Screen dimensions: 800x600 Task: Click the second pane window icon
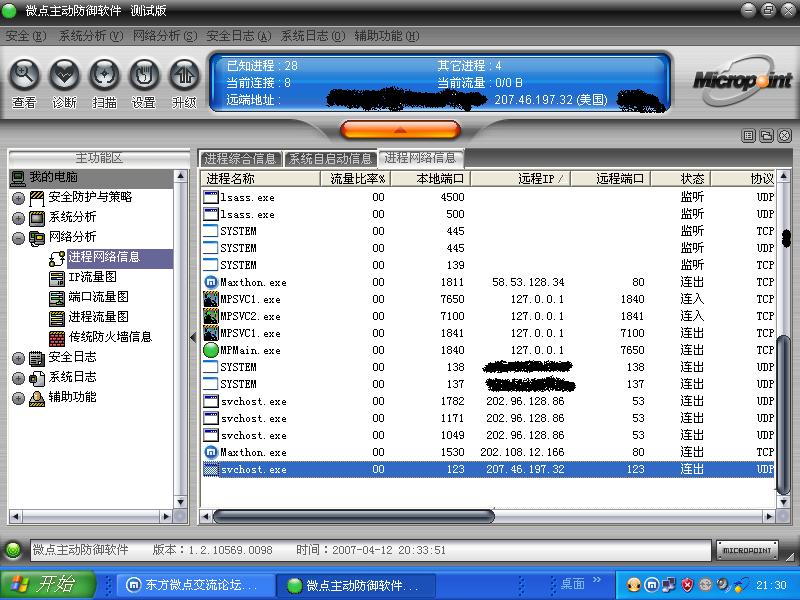(766, 135)
